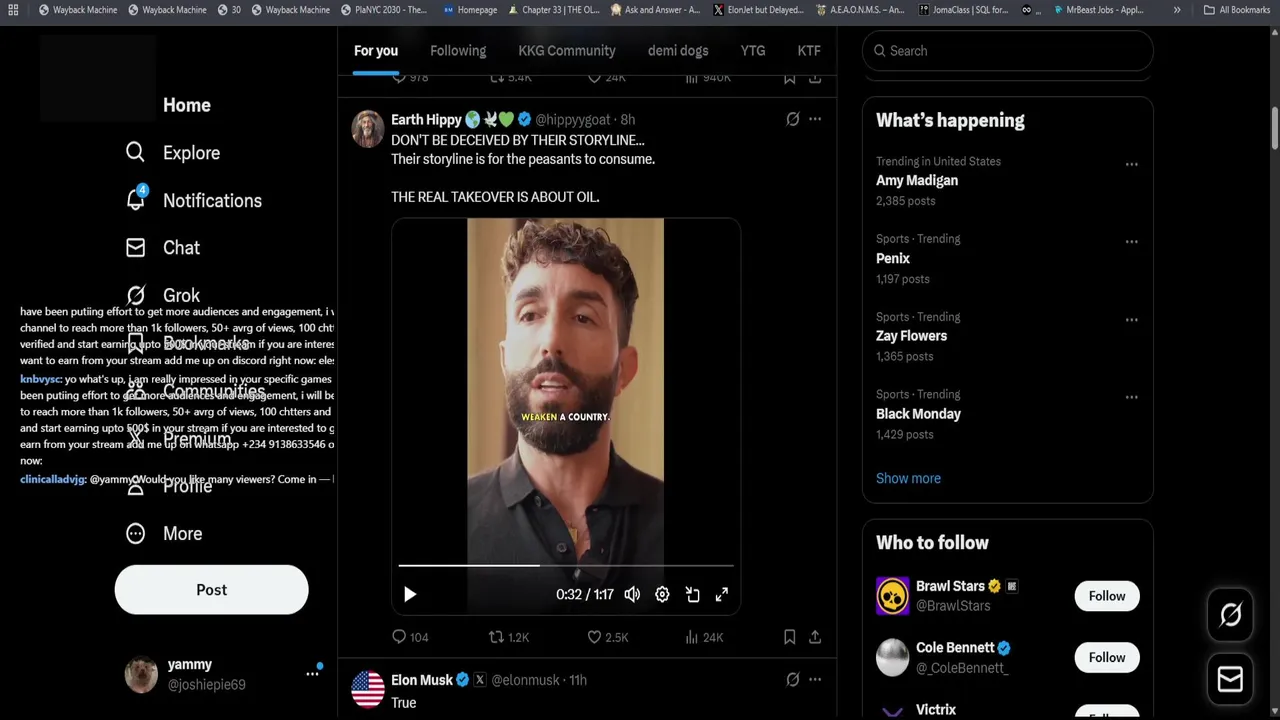Open Earth Hippy avatar thumbnail
1280x720 pixels.
(368, 129)
